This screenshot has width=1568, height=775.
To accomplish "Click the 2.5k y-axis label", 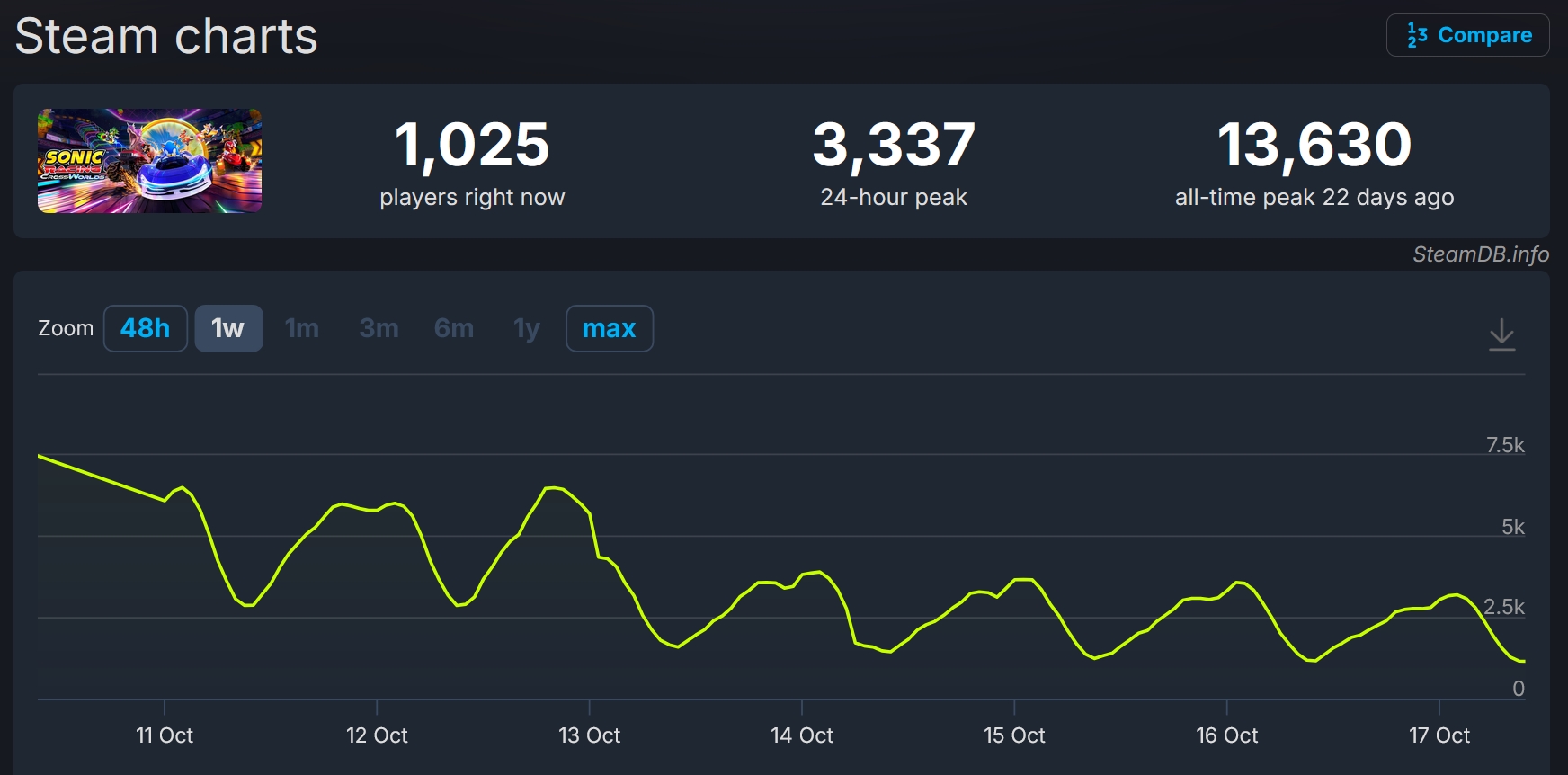I will click(x=1504, y=607).
